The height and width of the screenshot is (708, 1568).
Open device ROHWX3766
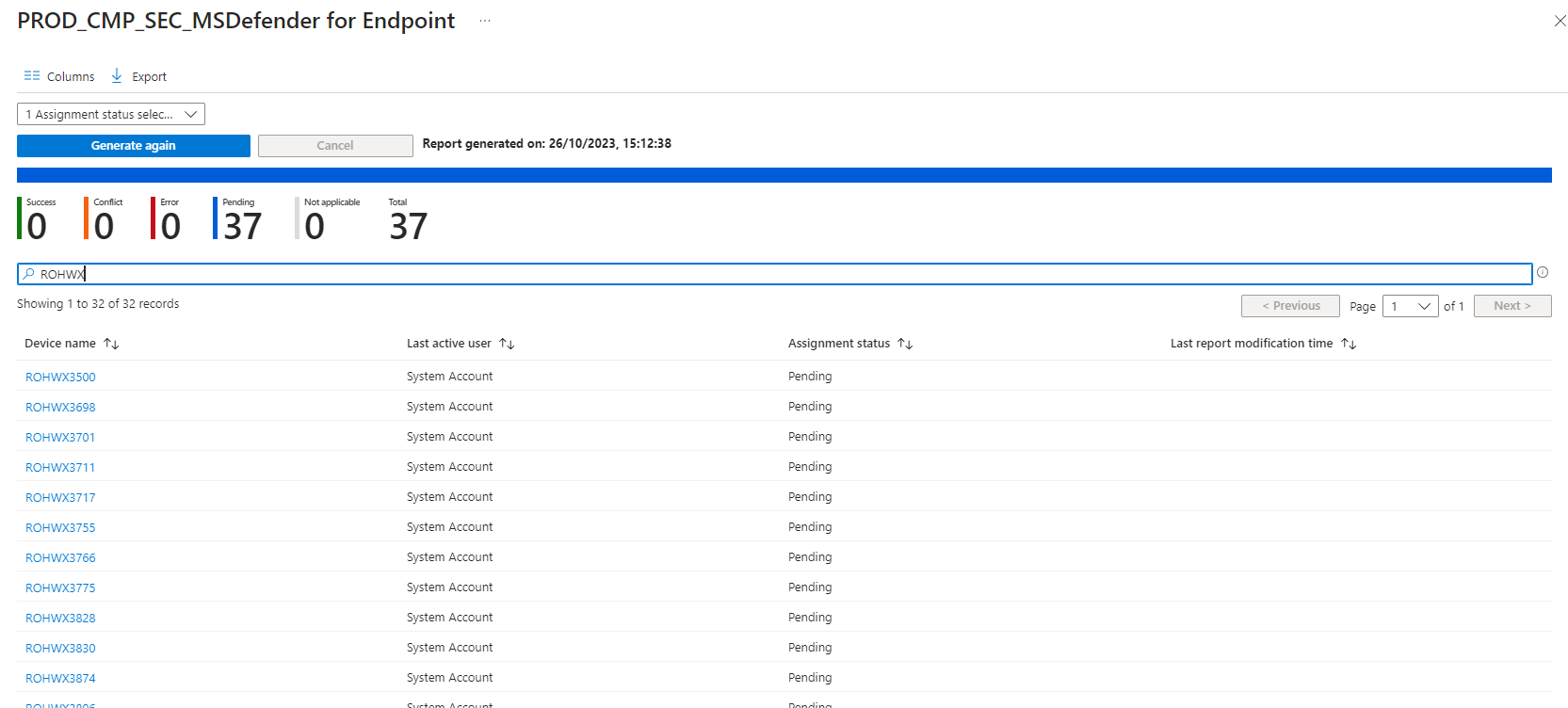pos(60,557)
